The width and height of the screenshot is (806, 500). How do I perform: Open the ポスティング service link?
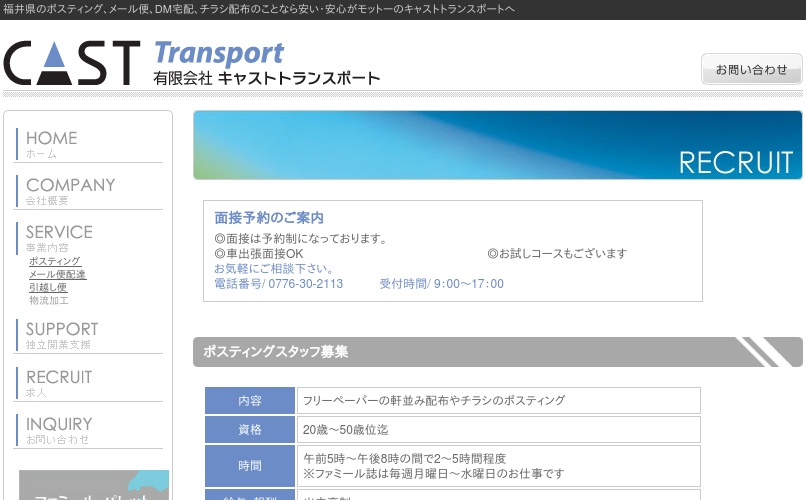[55, 261]
